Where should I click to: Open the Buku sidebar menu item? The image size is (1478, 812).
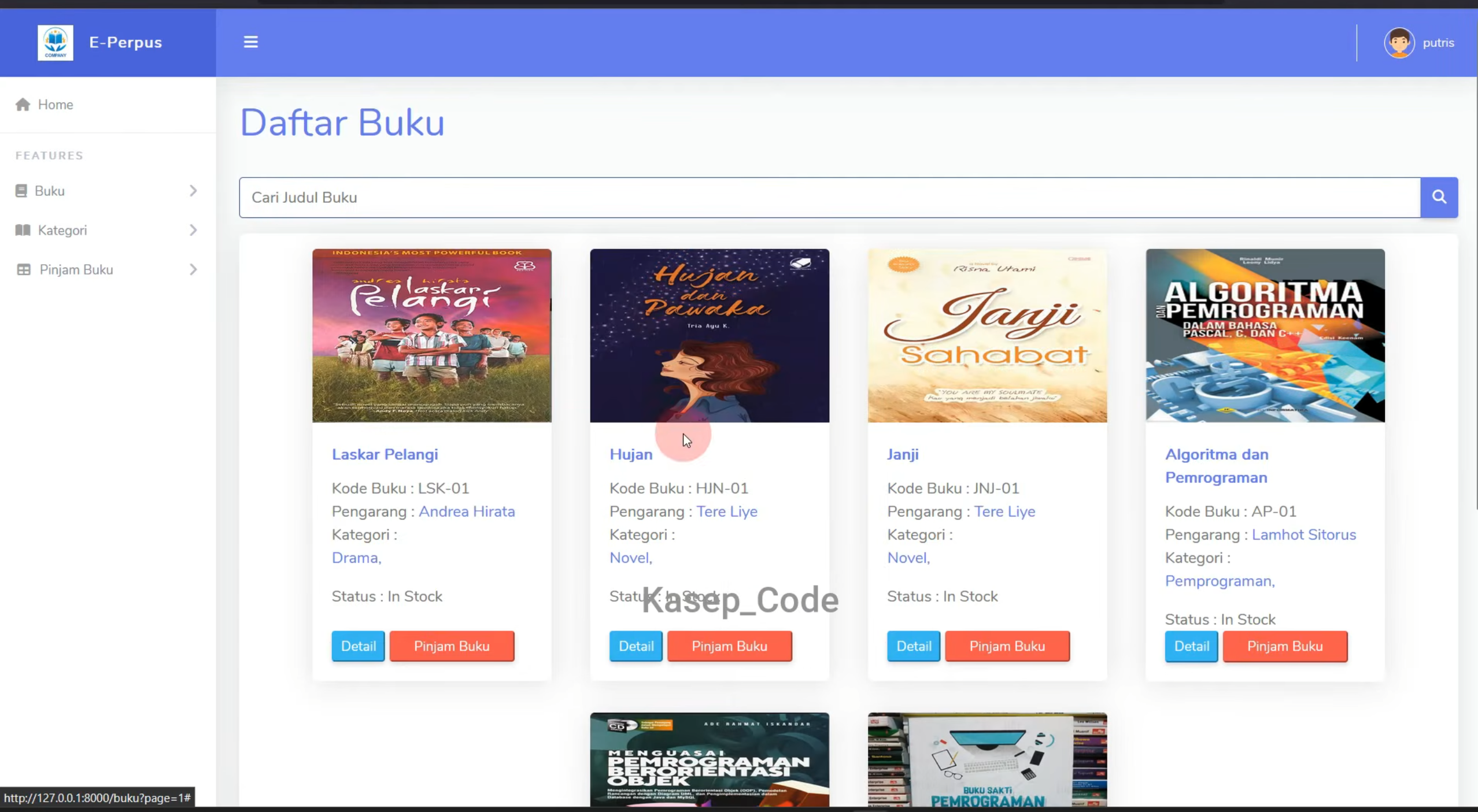coord(108,191)
